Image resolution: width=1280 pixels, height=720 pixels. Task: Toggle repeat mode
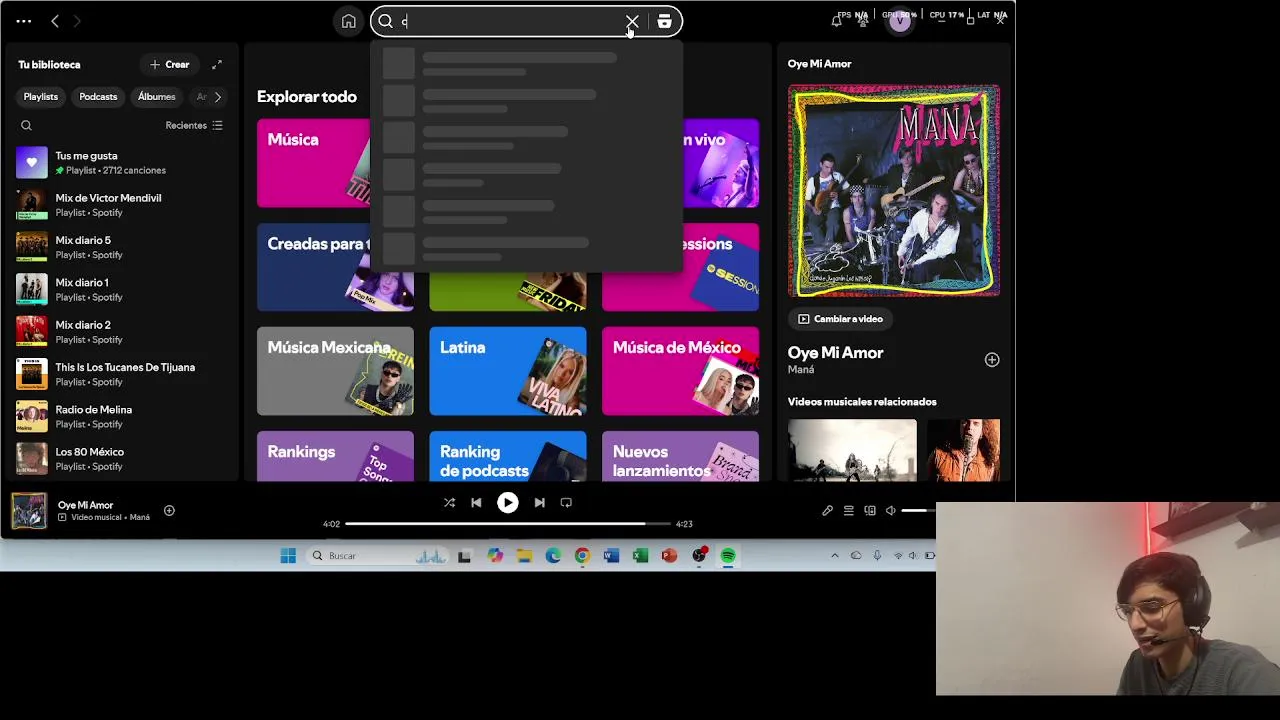pos(566,503)
